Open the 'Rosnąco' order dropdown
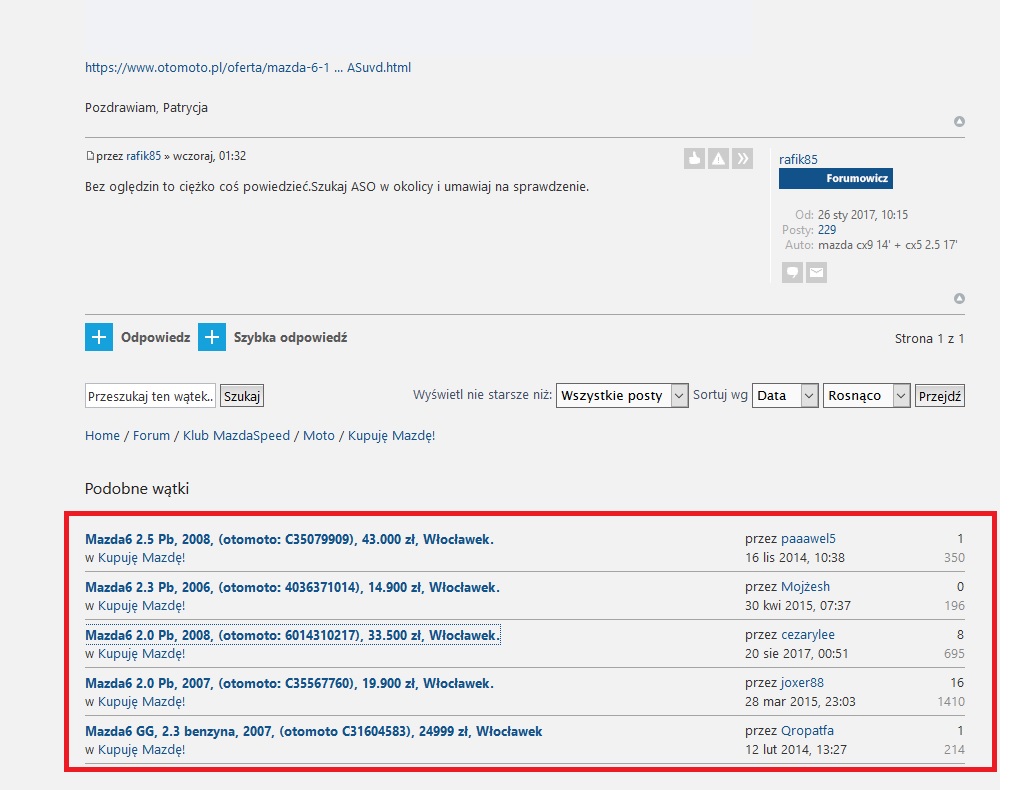Screen dimensions: 1009x790 [x=866, y=396]
